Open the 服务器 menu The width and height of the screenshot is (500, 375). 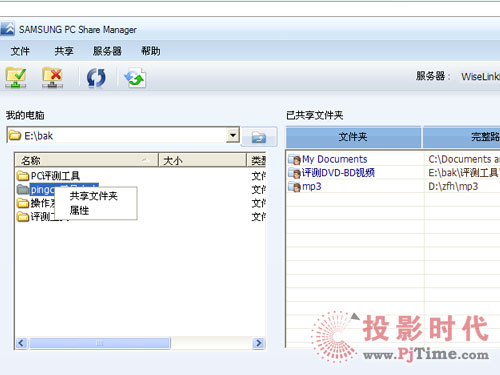(x=107, y=51)
